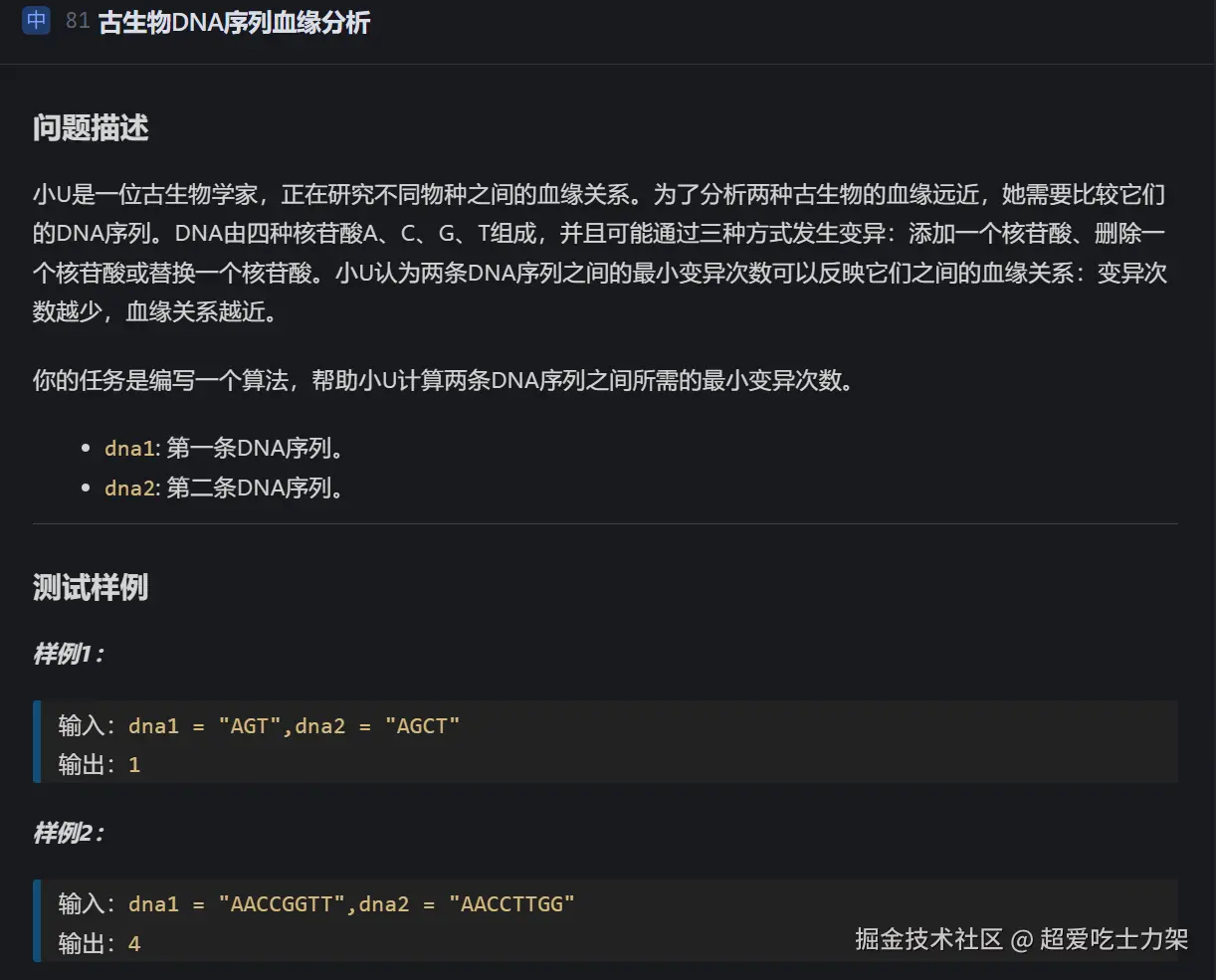The image size is (1216, 980).
Task: Click the 样例2 label
Action: 69,833
